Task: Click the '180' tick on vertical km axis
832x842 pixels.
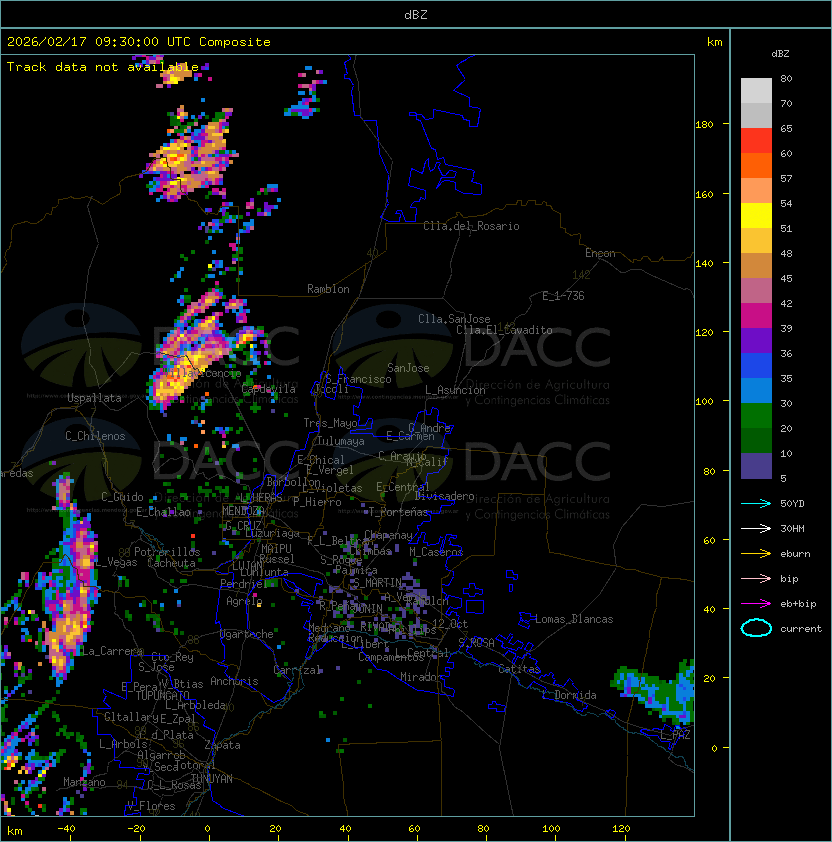Action: click(x=704, y=125)
